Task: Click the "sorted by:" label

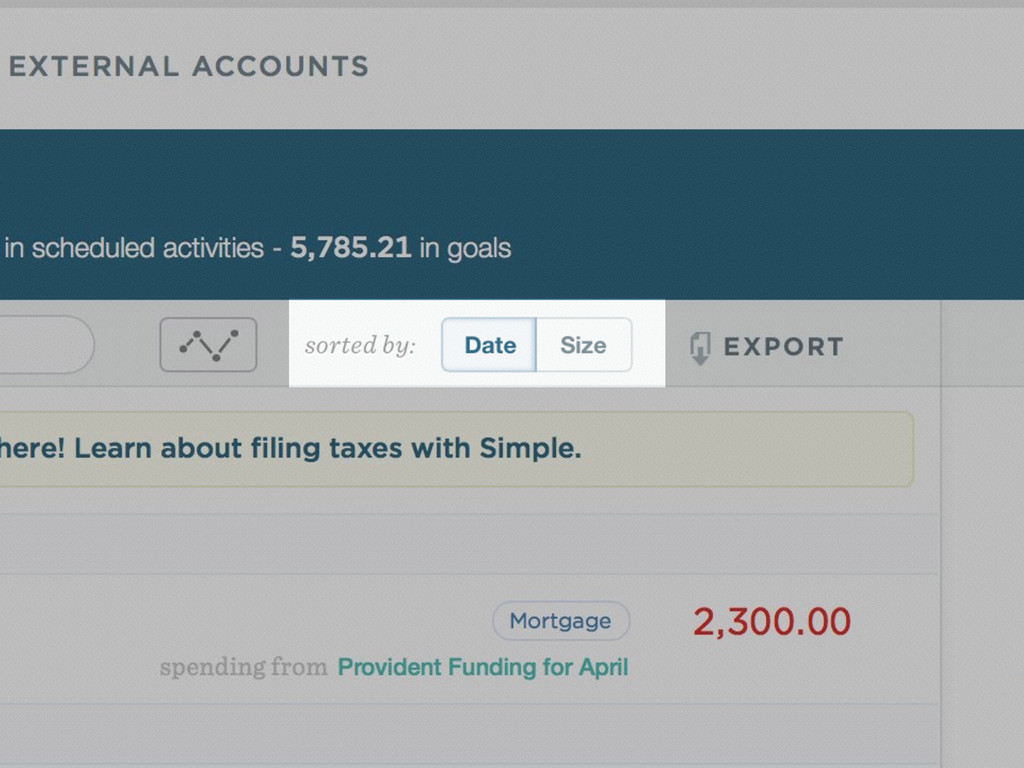Action: pyautogui.click(x=360, y=345)
